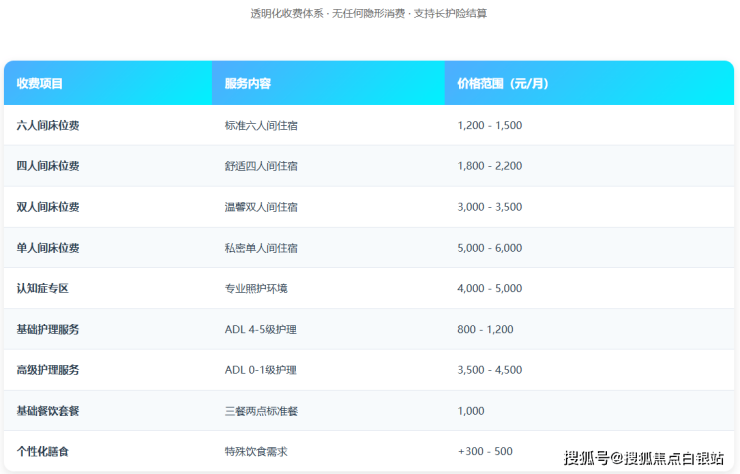Click the 四人间床位费 row label

coord(48,166)
